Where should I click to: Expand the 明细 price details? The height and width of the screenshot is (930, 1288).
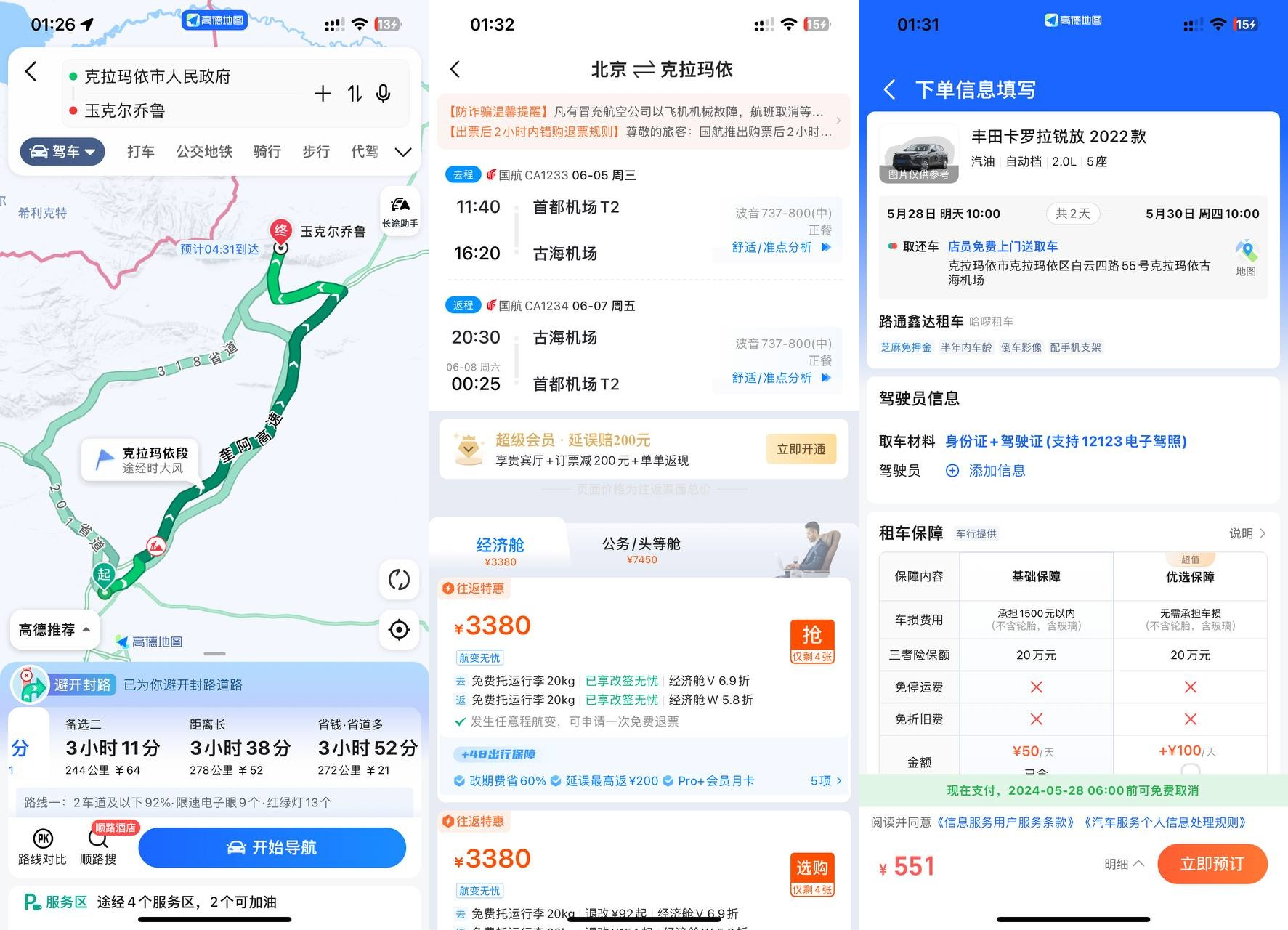pyautogui.click(x=1124, y=864)
